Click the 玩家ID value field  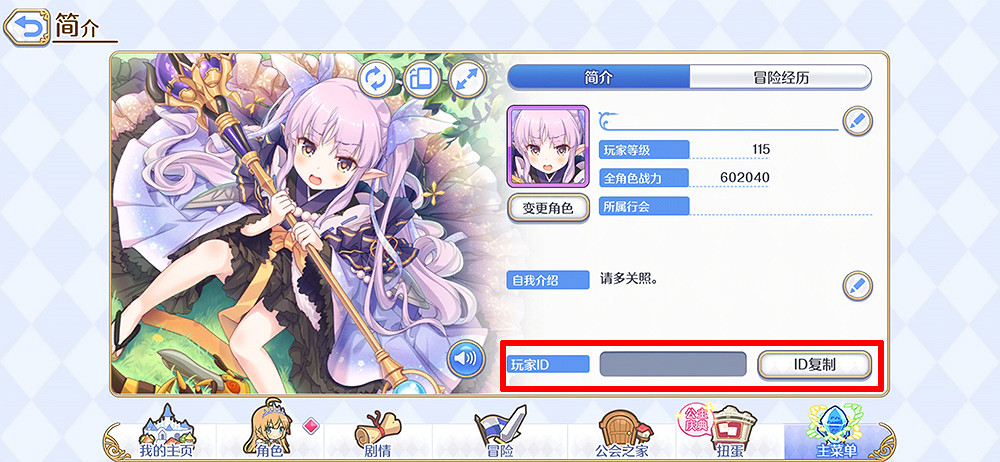pyautogui.click(x=673, y=364)
